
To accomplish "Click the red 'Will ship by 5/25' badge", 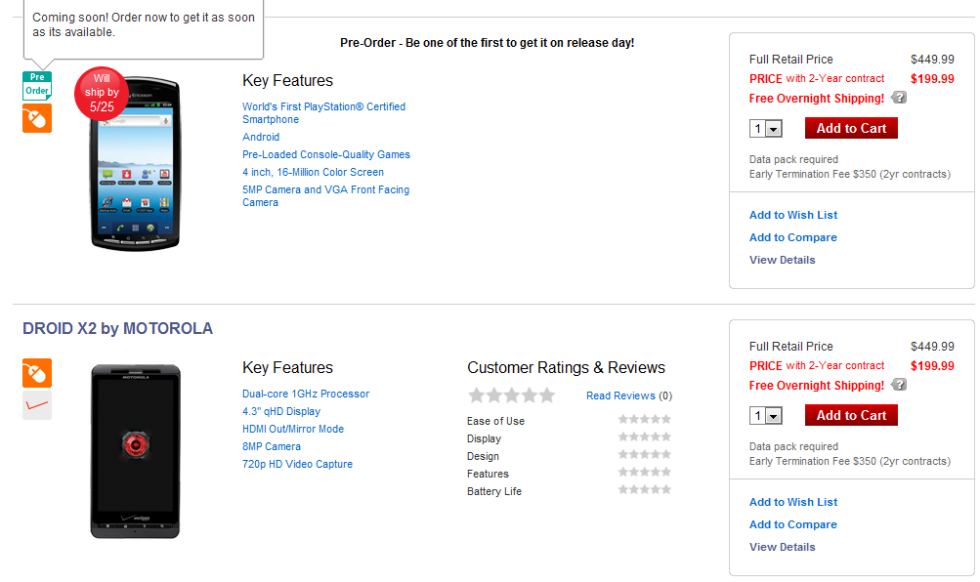I will (102, 92).
